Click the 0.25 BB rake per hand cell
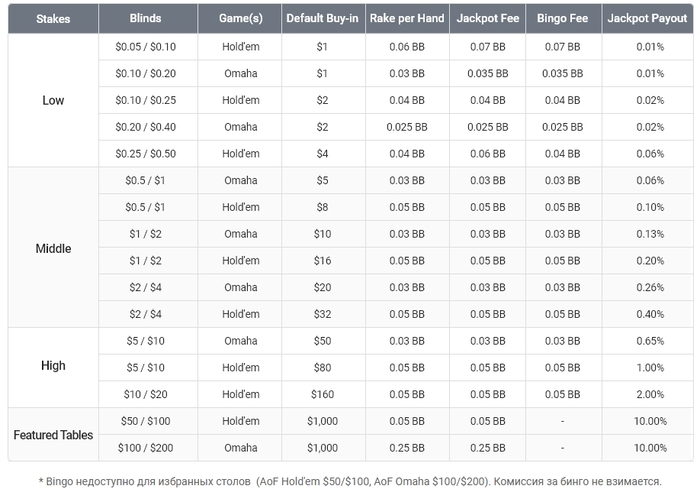The image size is (700, 489). point(406,448)
